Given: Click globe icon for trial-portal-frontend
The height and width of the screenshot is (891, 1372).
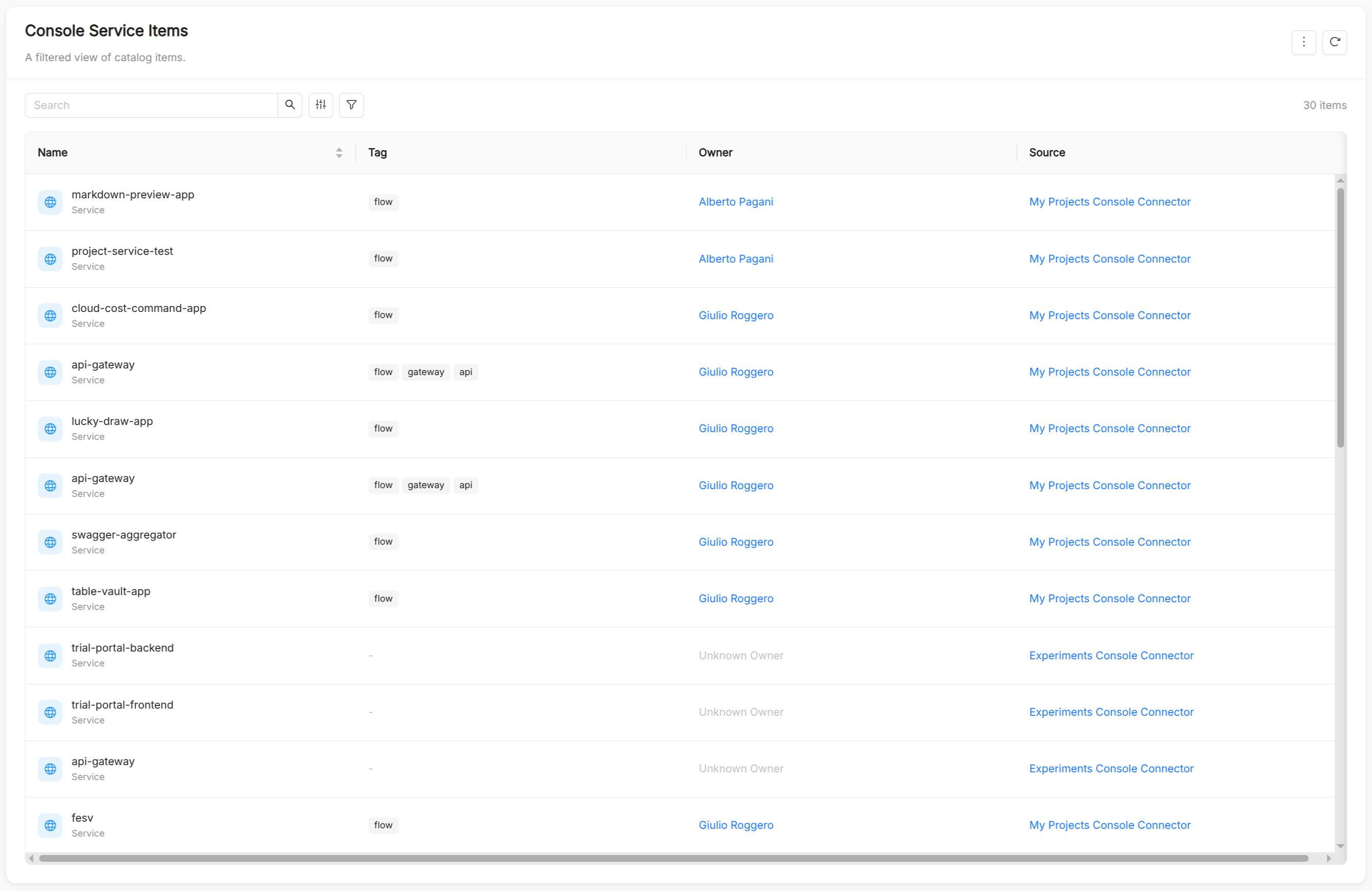Looking at the screenshot, I should point(50,712).
